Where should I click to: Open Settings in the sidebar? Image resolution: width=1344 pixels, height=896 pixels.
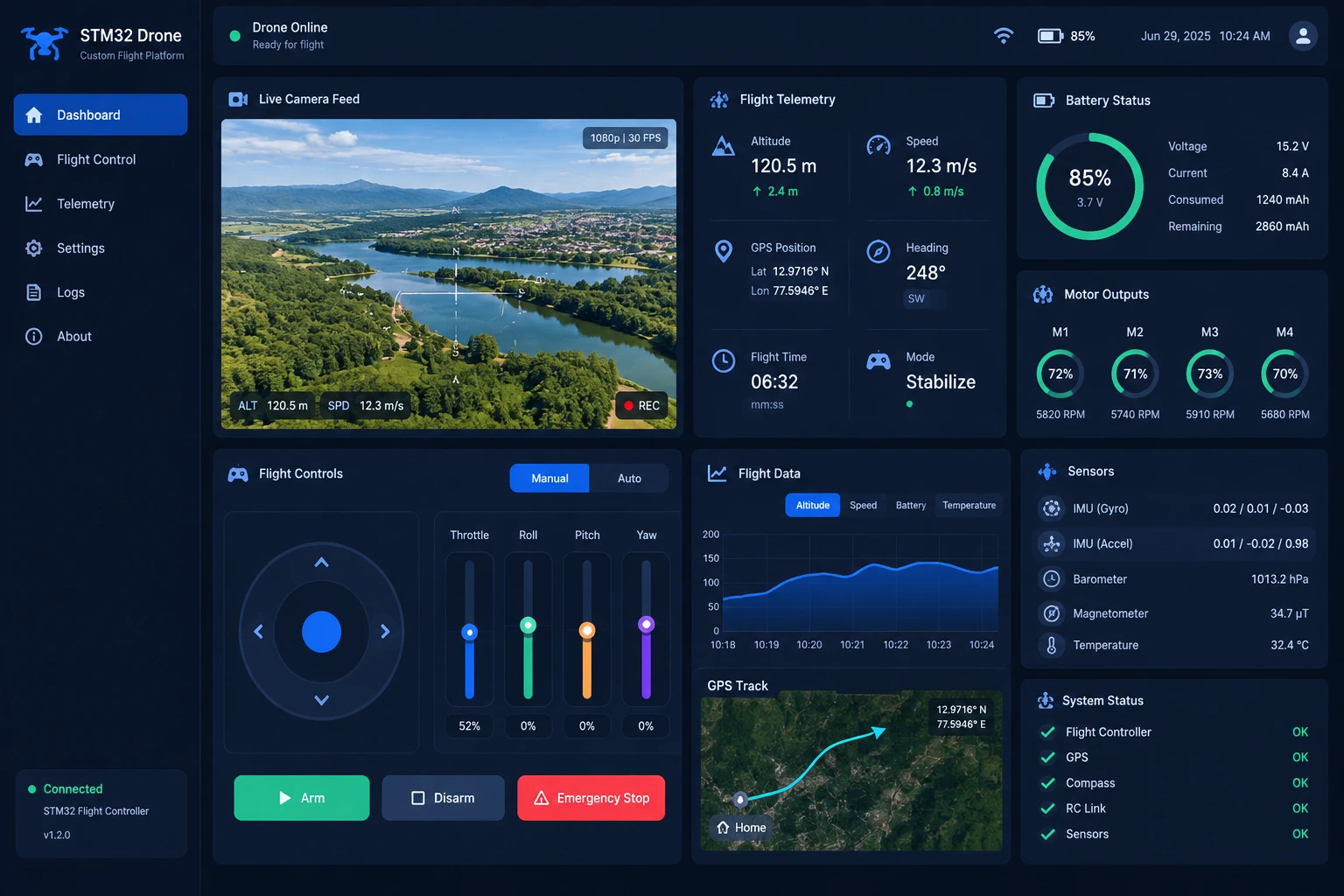101,248
